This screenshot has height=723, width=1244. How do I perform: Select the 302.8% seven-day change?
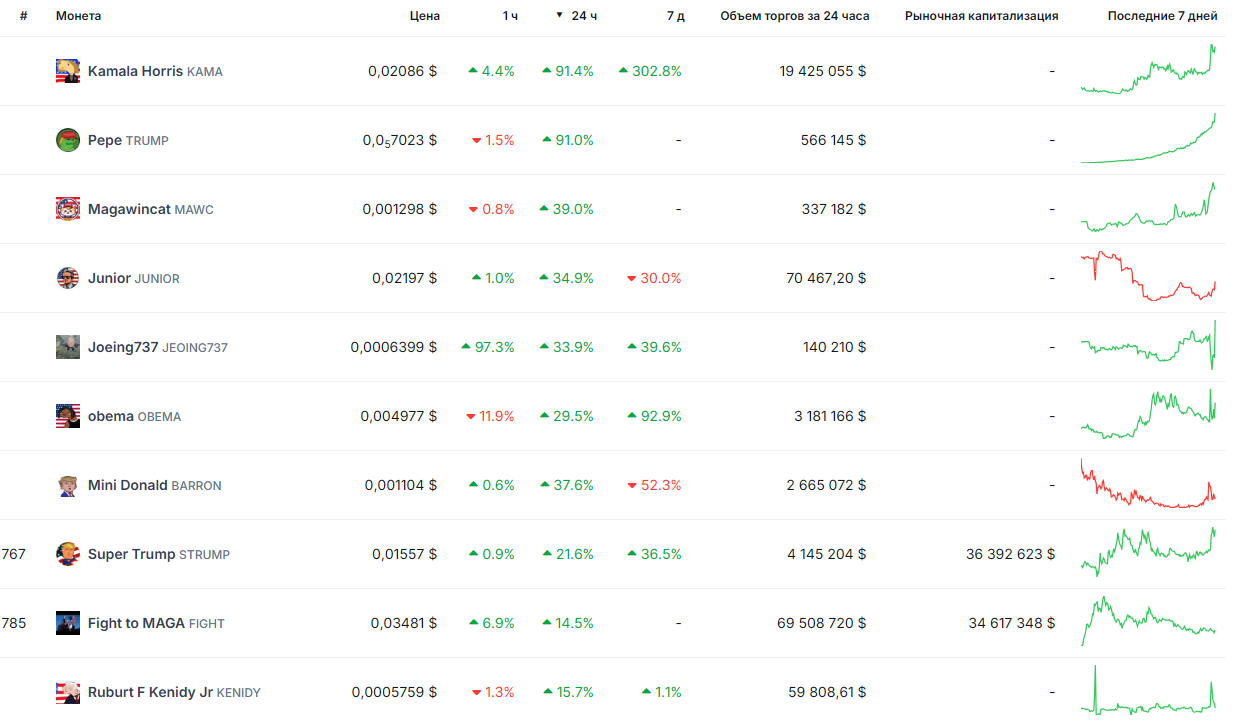pyautogui.click(x=650, y=71)
